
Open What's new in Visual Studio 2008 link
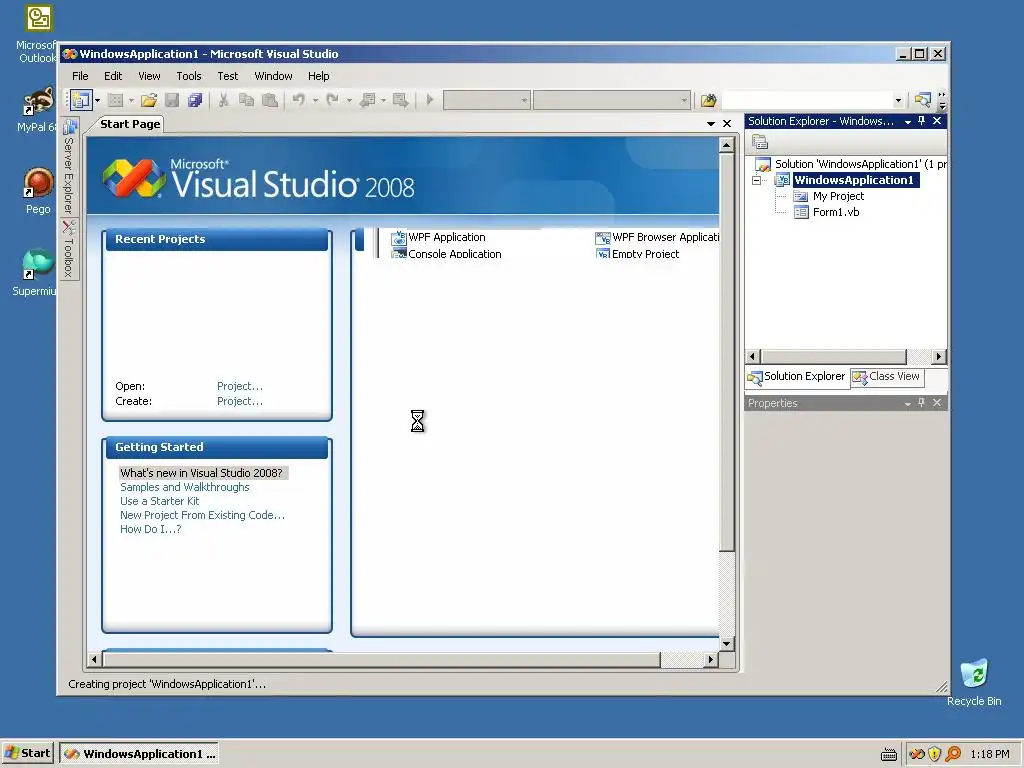coord(201,473)
